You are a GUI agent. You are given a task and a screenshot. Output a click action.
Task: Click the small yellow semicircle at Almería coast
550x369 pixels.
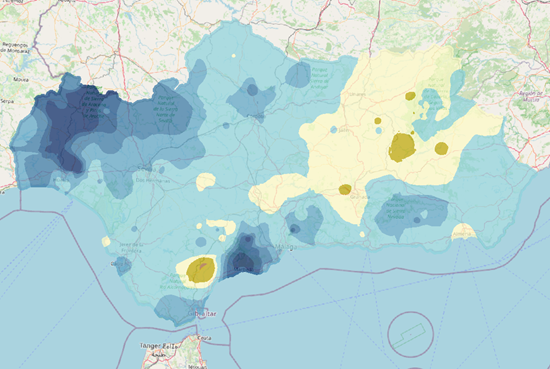pyautogui.click(x=464, y=232)
